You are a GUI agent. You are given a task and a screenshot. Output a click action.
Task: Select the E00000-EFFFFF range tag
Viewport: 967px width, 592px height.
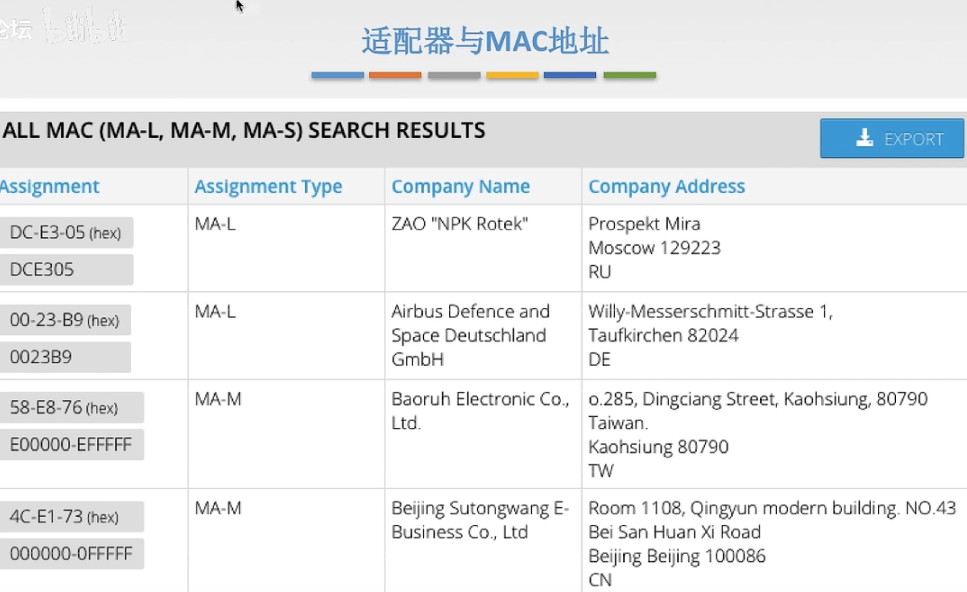(x=70, y=445)
